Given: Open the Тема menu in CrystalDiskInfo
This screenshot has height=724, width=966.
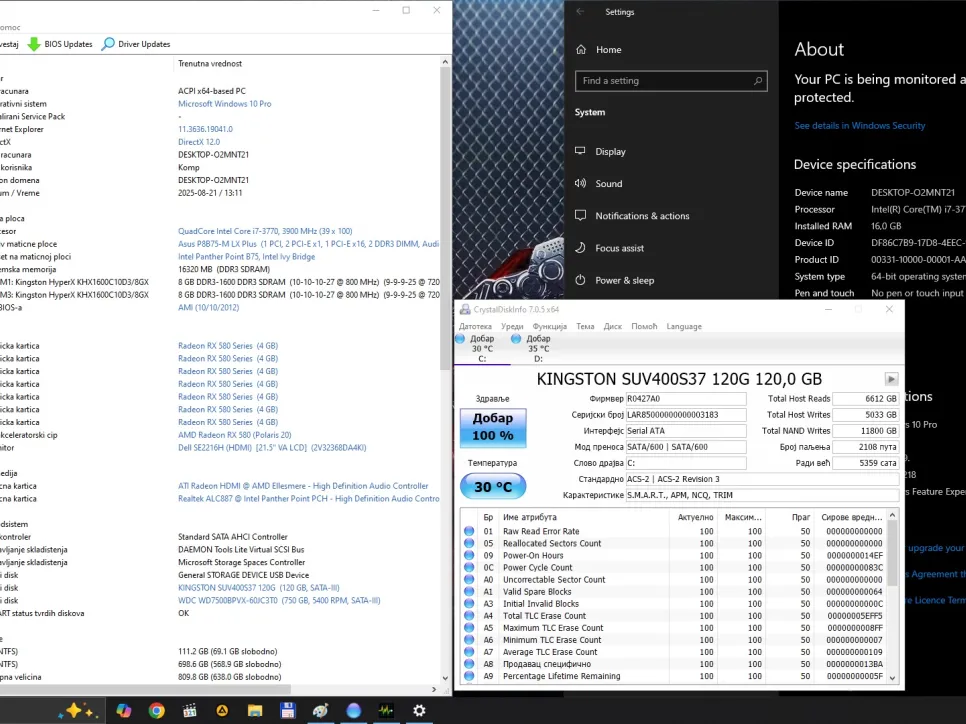Looking at the screenshot, I should pos(585,326).
